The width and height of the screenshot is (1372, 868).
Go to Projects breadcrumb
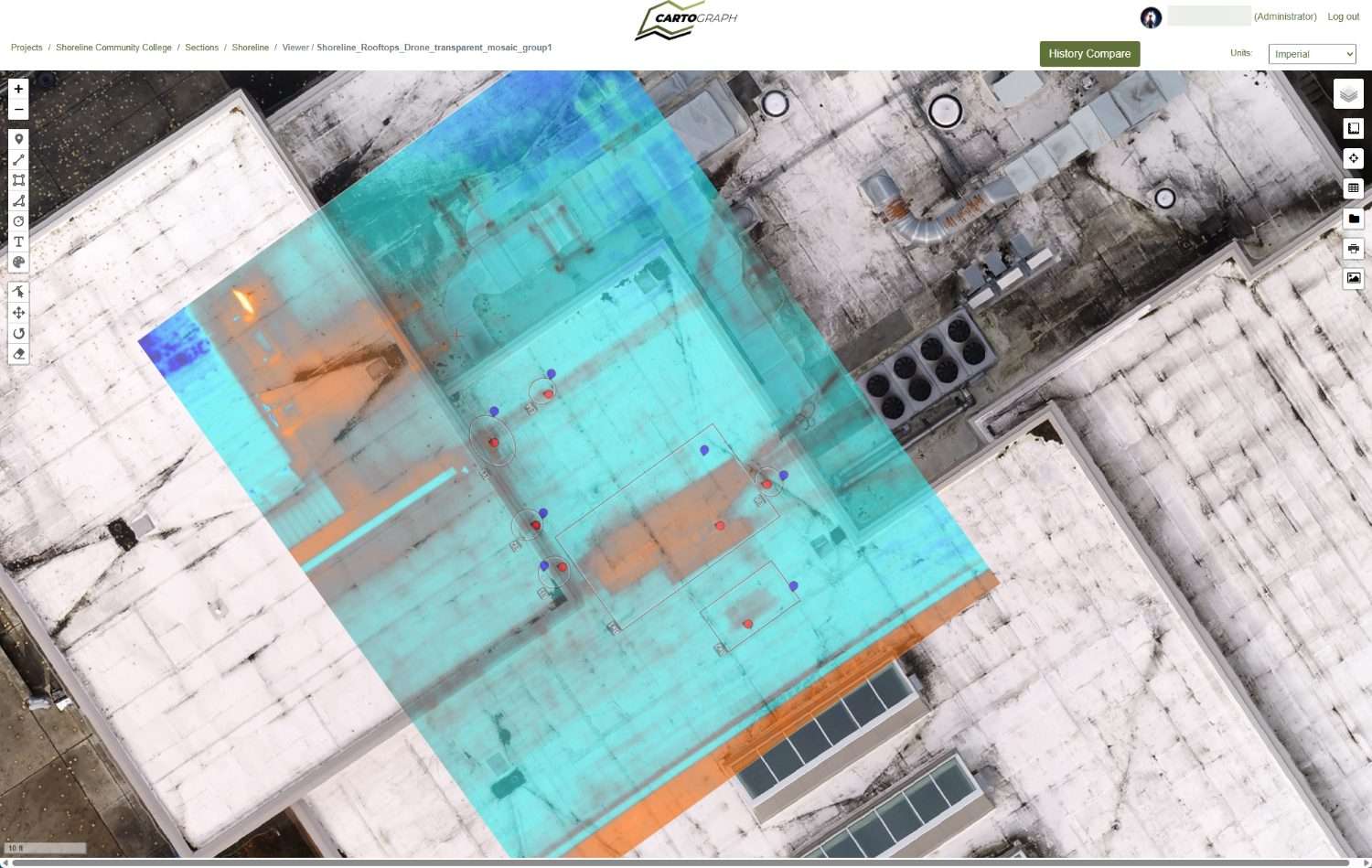click(x=27, y=48)
